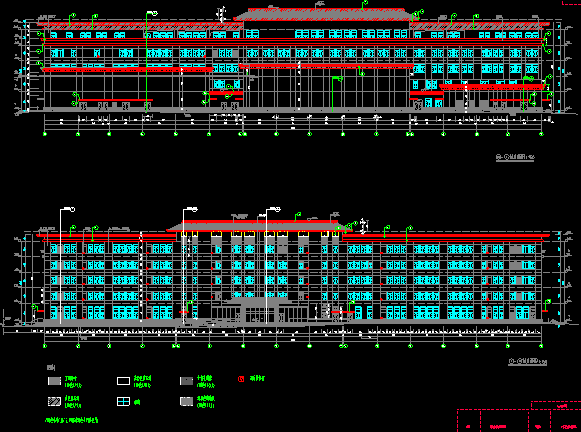Click the white callout bubble above entrance canopy
Viewport: 581px width, 432px height.
click(x=277, y=210)
